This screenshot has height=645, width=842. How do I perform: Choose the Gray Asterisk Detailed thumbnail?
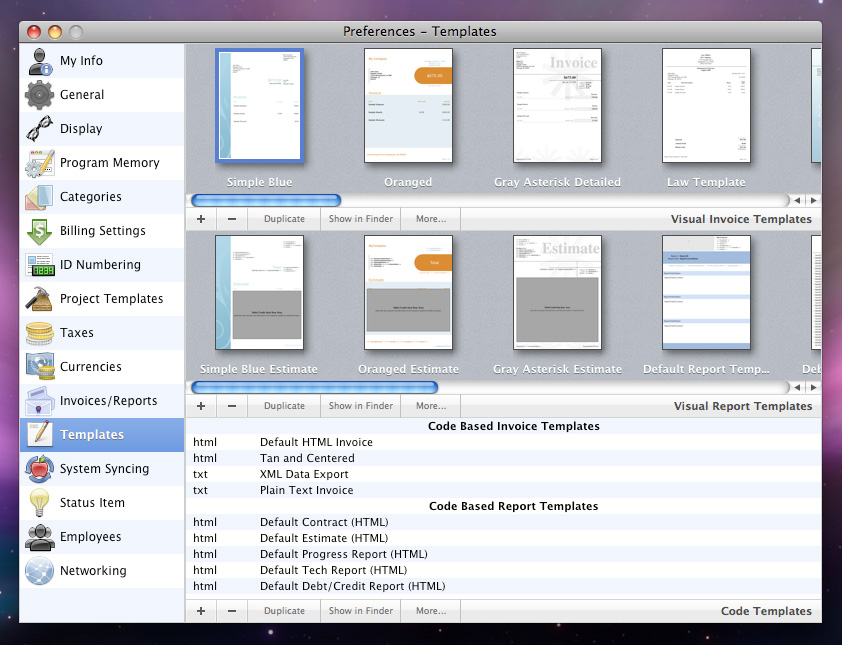click(x=557, y=105)
